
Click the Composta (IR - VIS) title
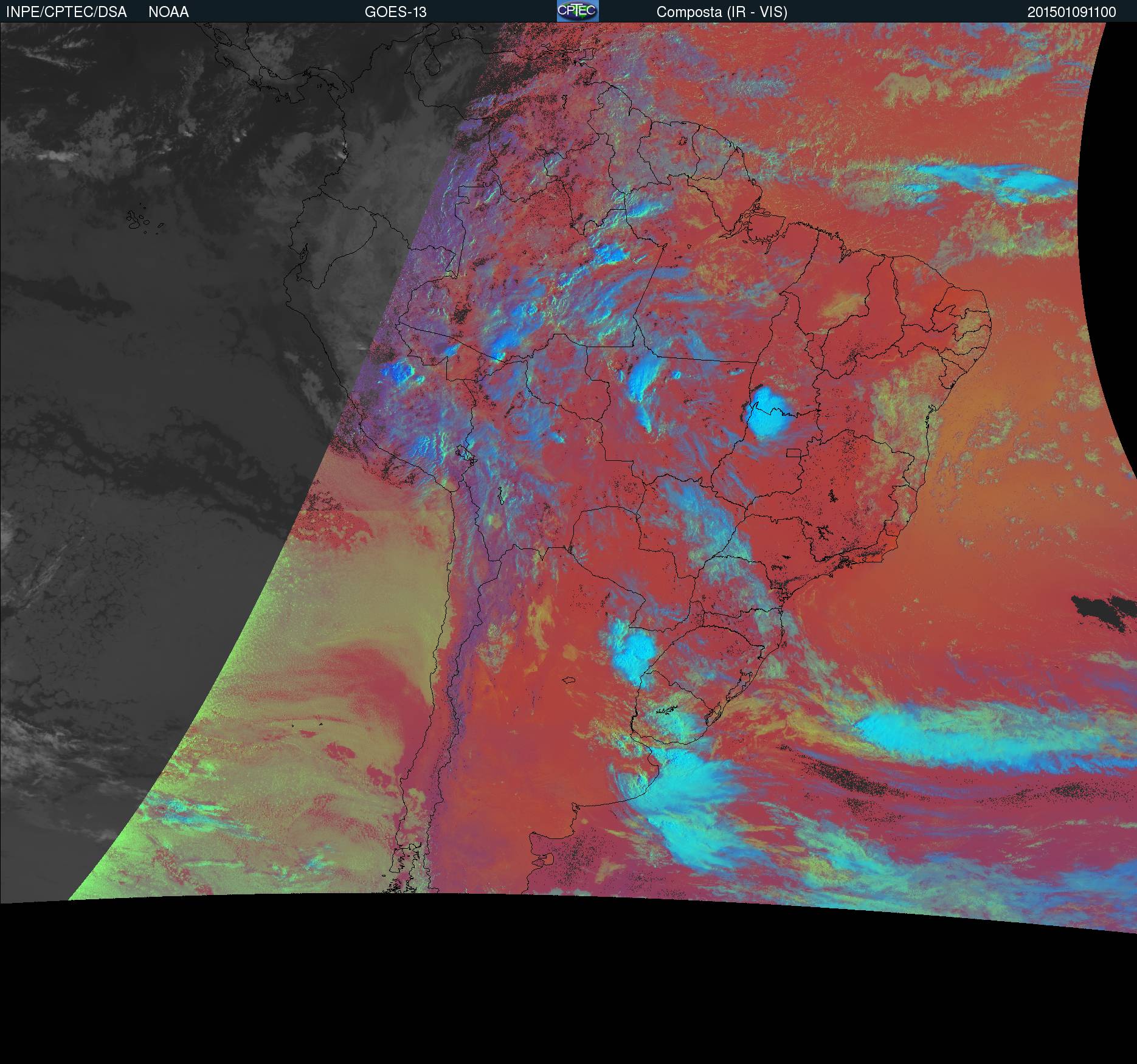pos(722,12)
